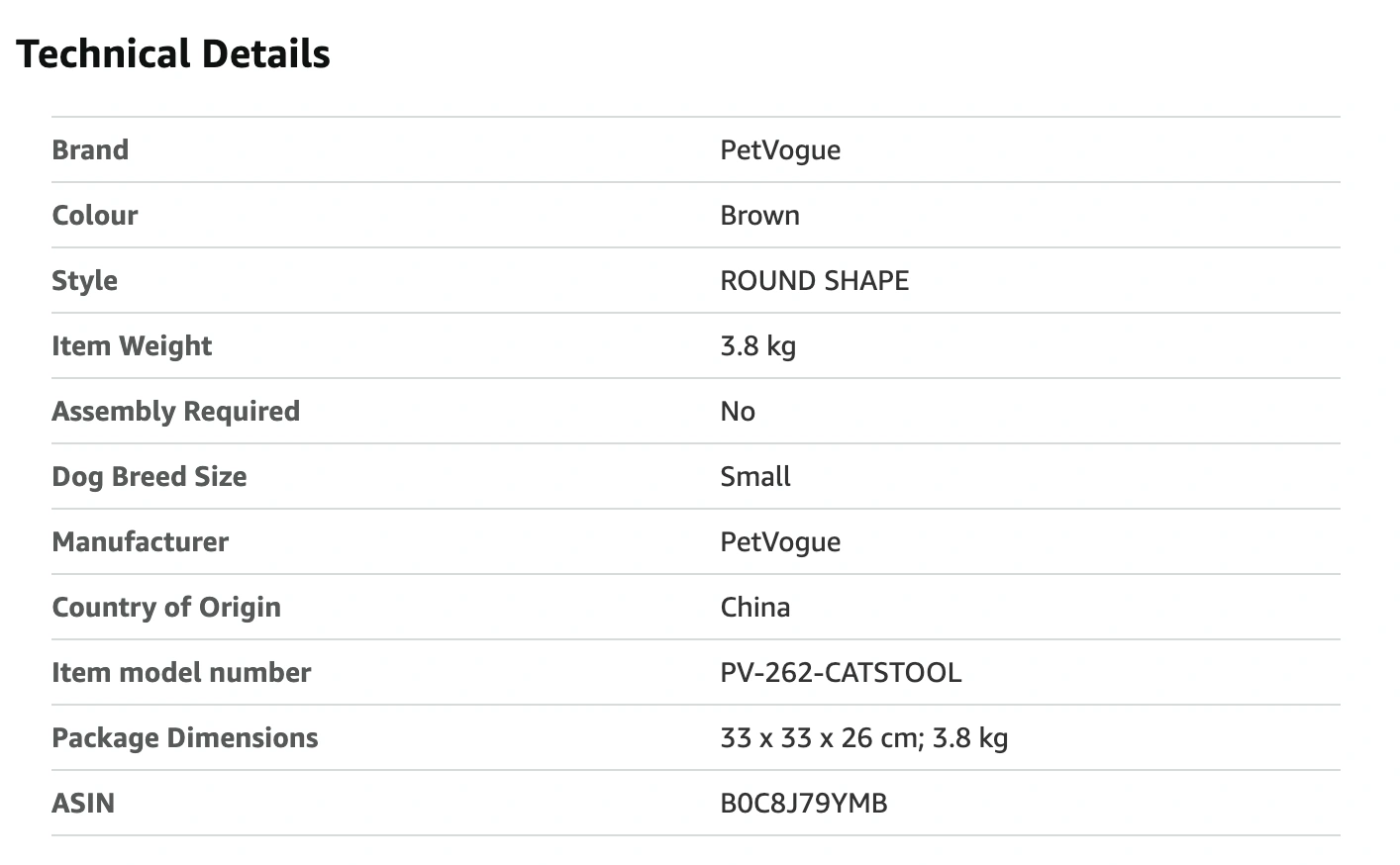Select the 33 x 33 x 26 cm dimensions value
1400x865 pixels.
[x=863, y=738]
